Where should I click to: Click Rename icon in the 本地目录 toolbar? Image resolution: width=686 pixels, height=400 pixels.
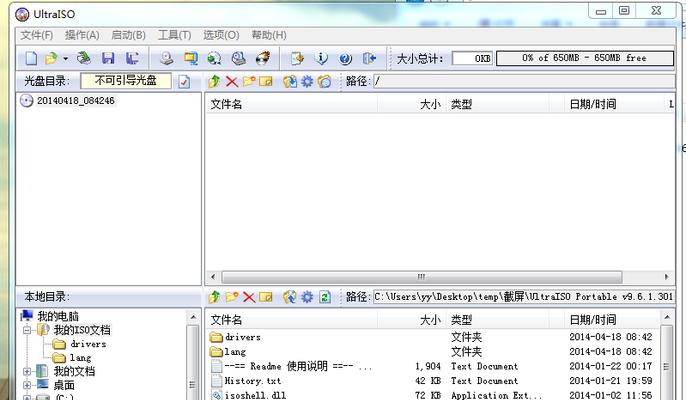[x=266, y=297]
